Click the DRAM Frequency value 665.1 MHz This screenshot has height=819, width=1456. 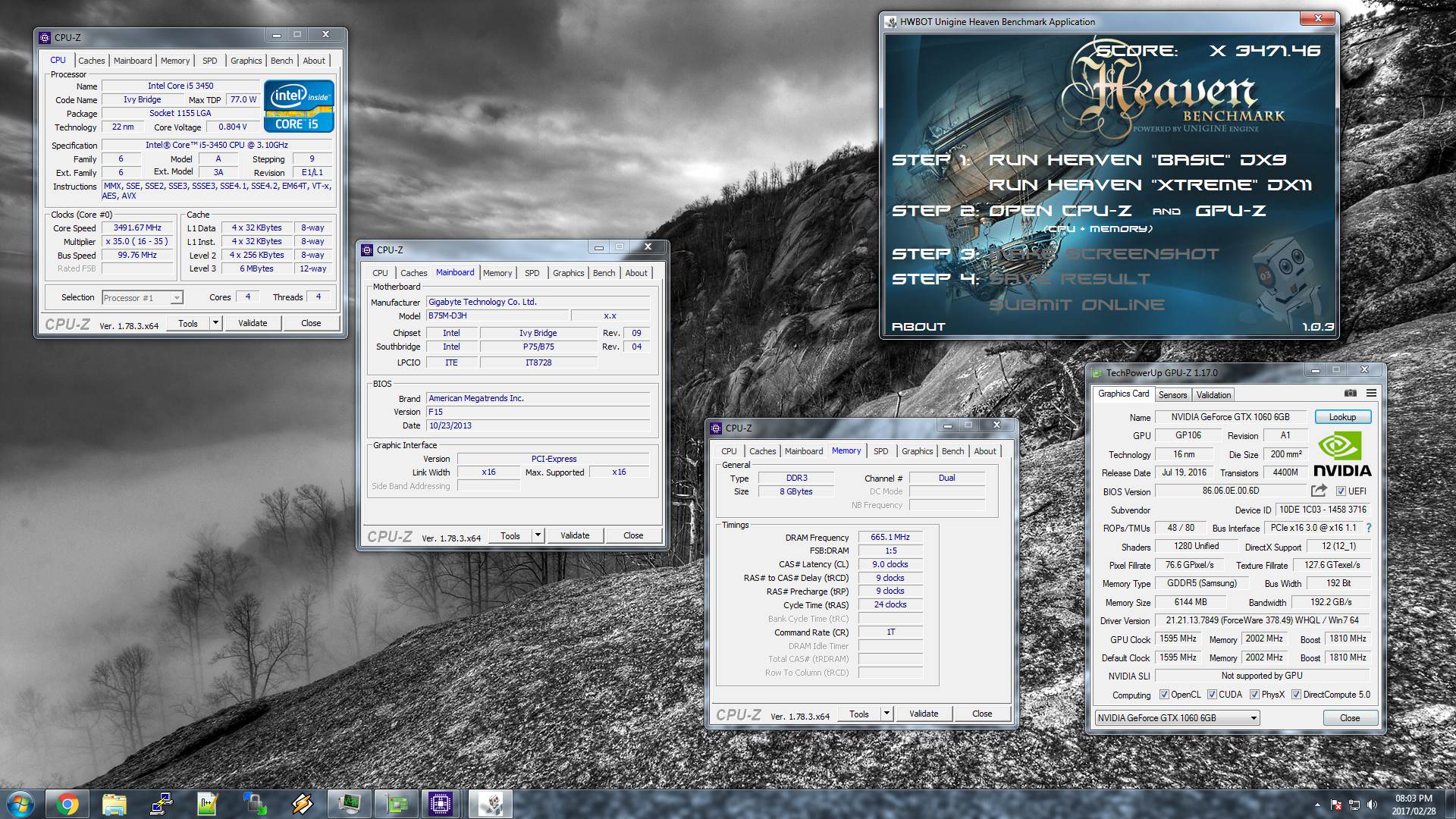(890, 537)
